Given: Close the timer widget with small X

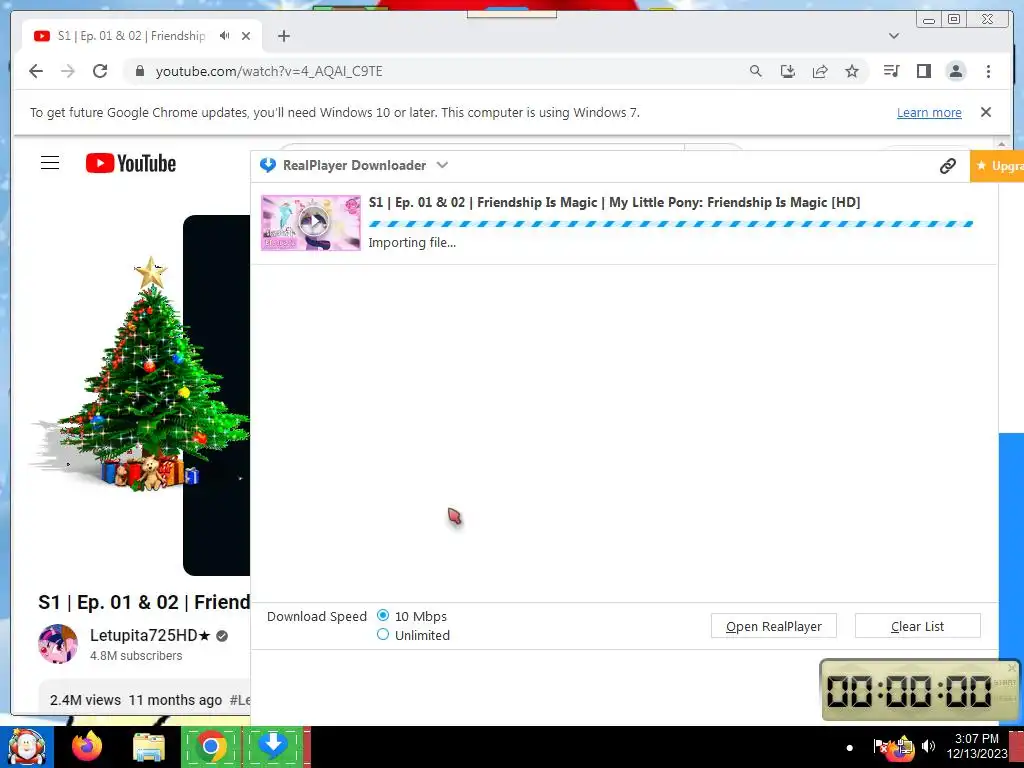Looking at the screenshot, I should pos(1012,667).
